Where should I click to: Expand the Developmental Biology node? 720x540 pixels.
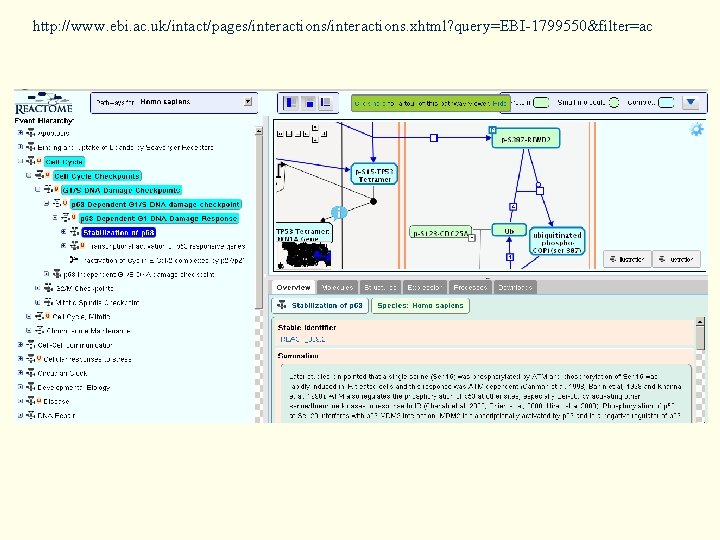(20, 387)
